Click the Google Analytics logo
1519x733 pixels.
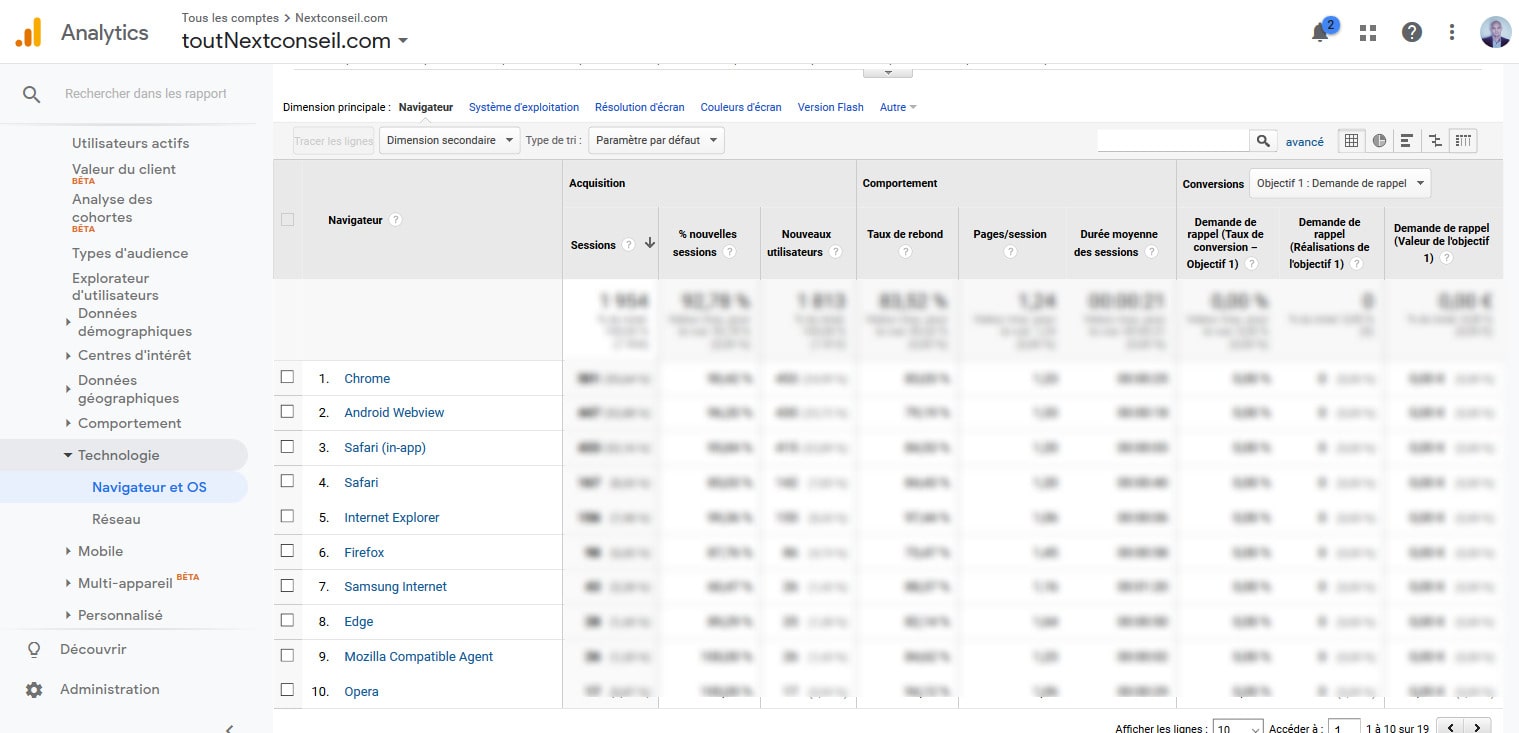coord(28,33)
